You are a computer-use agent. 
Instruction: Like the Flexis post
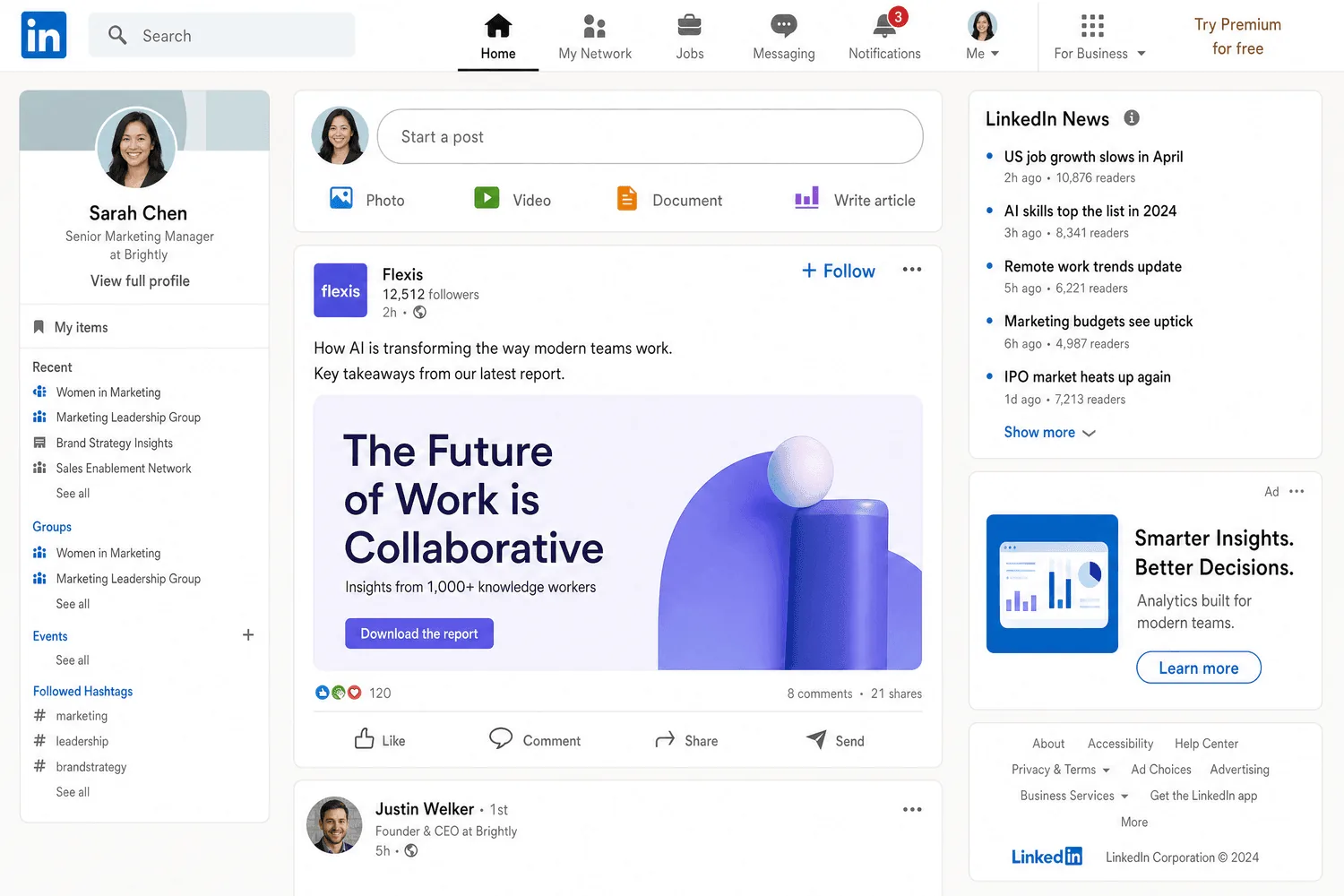point(380,740)
